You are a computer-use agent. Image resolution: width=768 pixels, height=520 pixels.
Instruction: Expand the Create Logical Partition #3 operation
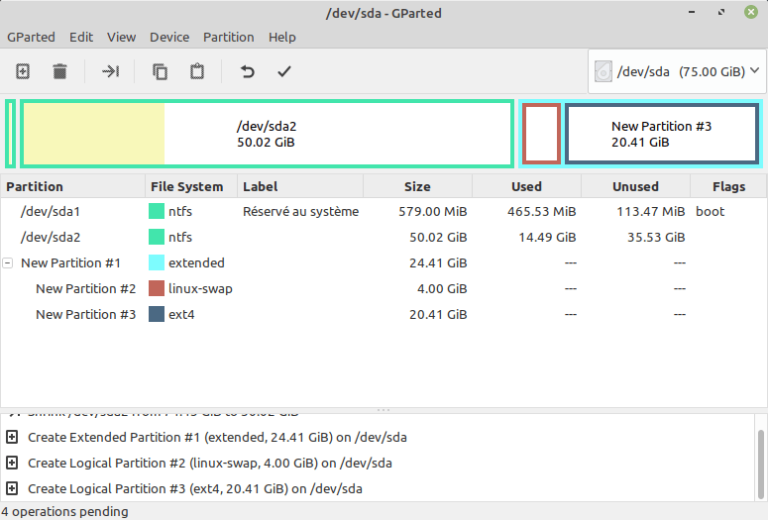(12, 489)
